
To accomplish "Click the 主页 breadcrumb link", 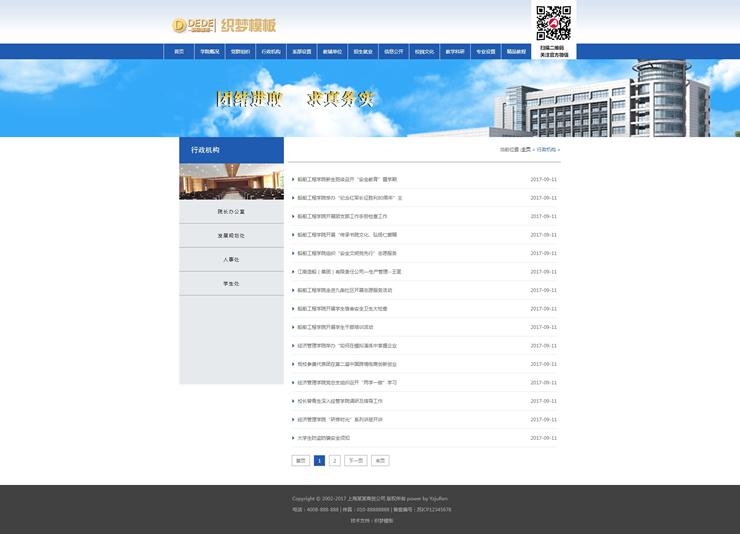I will tap(526, 150).
